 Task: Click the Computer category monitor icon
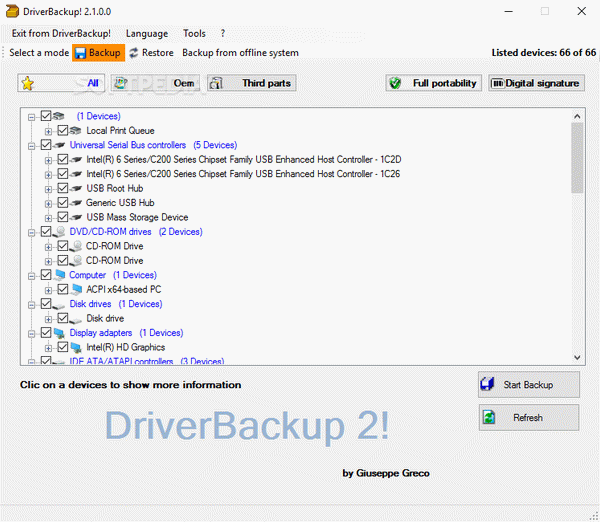click(x=59, y=275)
